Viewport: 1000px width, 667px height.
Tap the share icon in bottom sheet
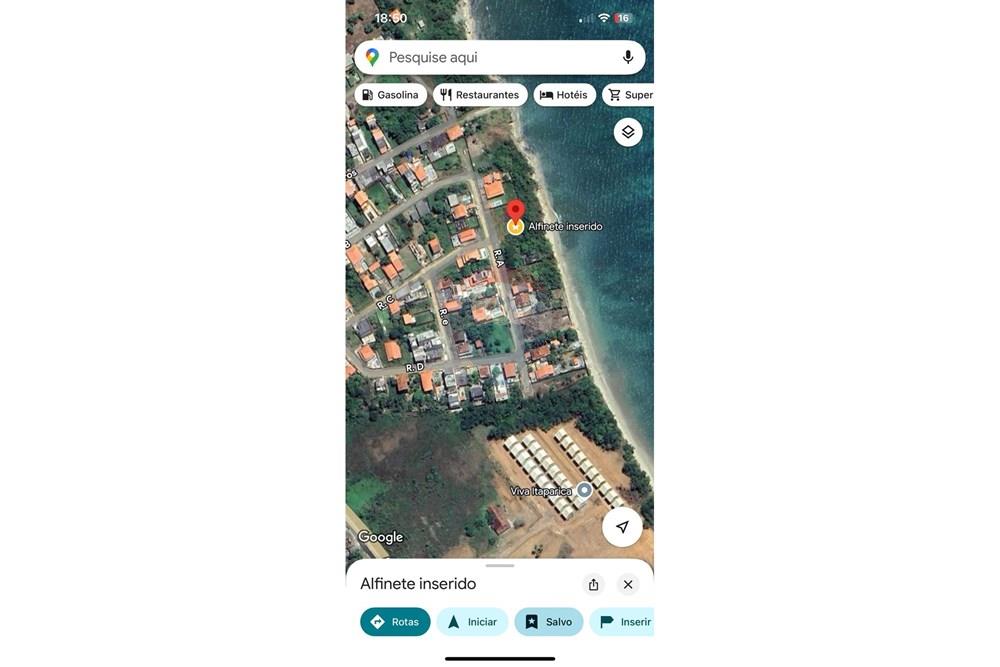pos(593,584)
